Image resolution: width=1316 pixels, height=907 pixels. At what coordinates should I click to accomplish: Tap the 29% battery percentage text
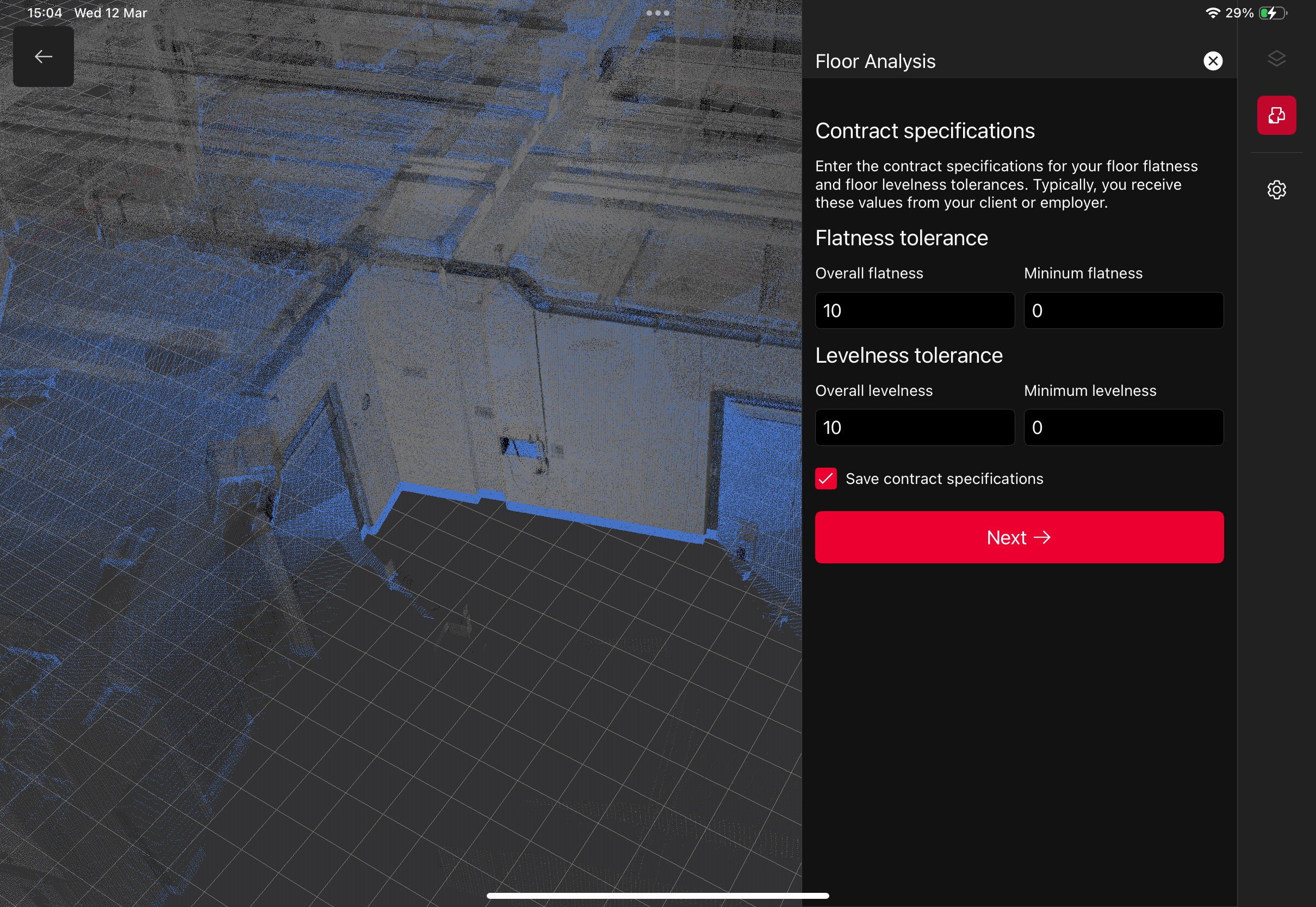click(1239, 13)
